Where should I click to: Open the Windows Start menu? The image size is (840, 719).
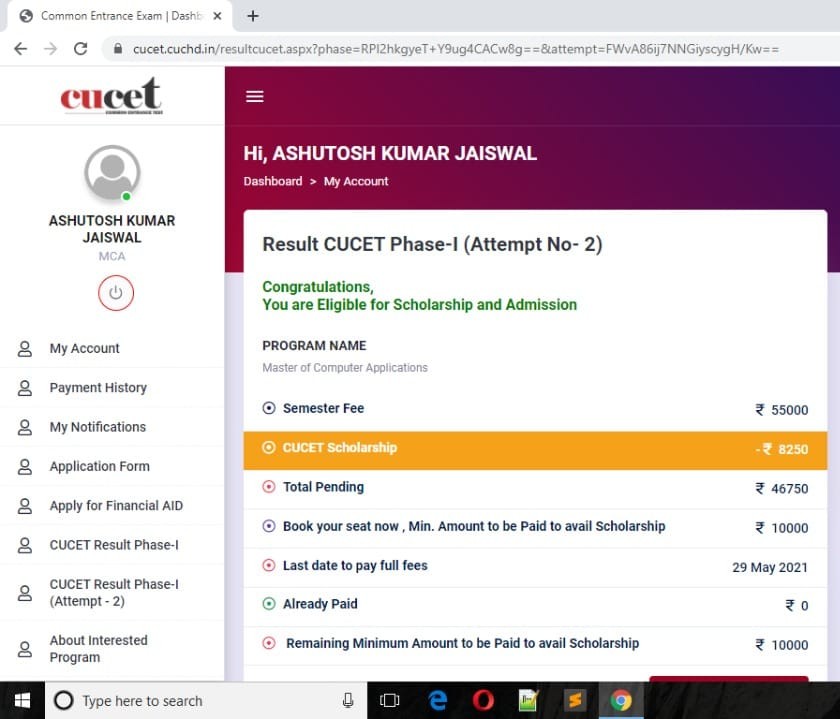(22, 700)
